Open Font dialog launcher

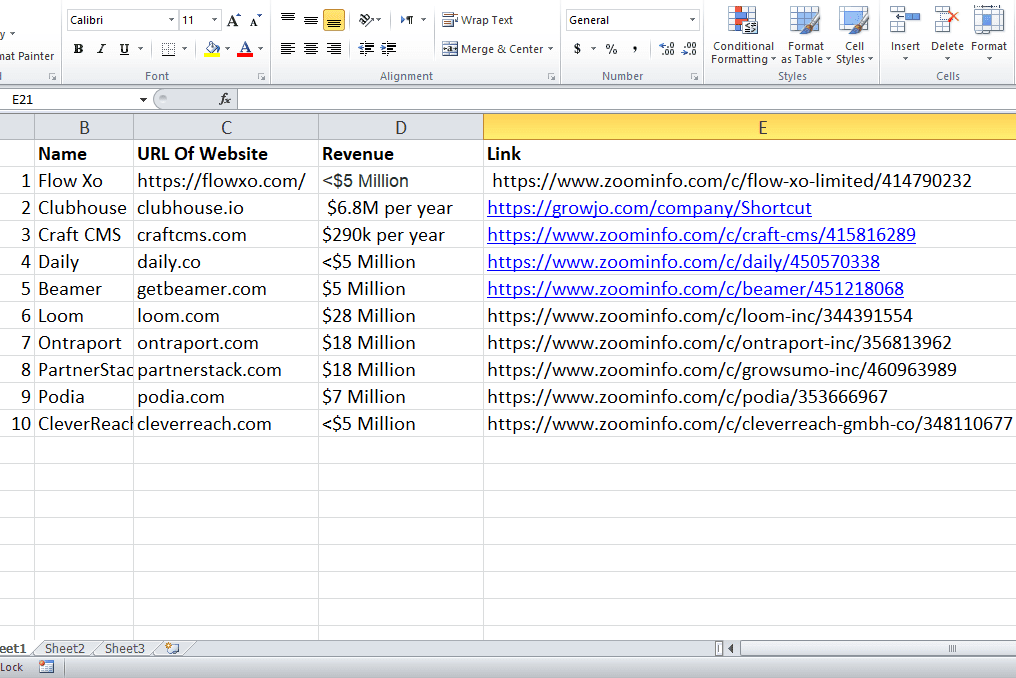tap(262, 76)
